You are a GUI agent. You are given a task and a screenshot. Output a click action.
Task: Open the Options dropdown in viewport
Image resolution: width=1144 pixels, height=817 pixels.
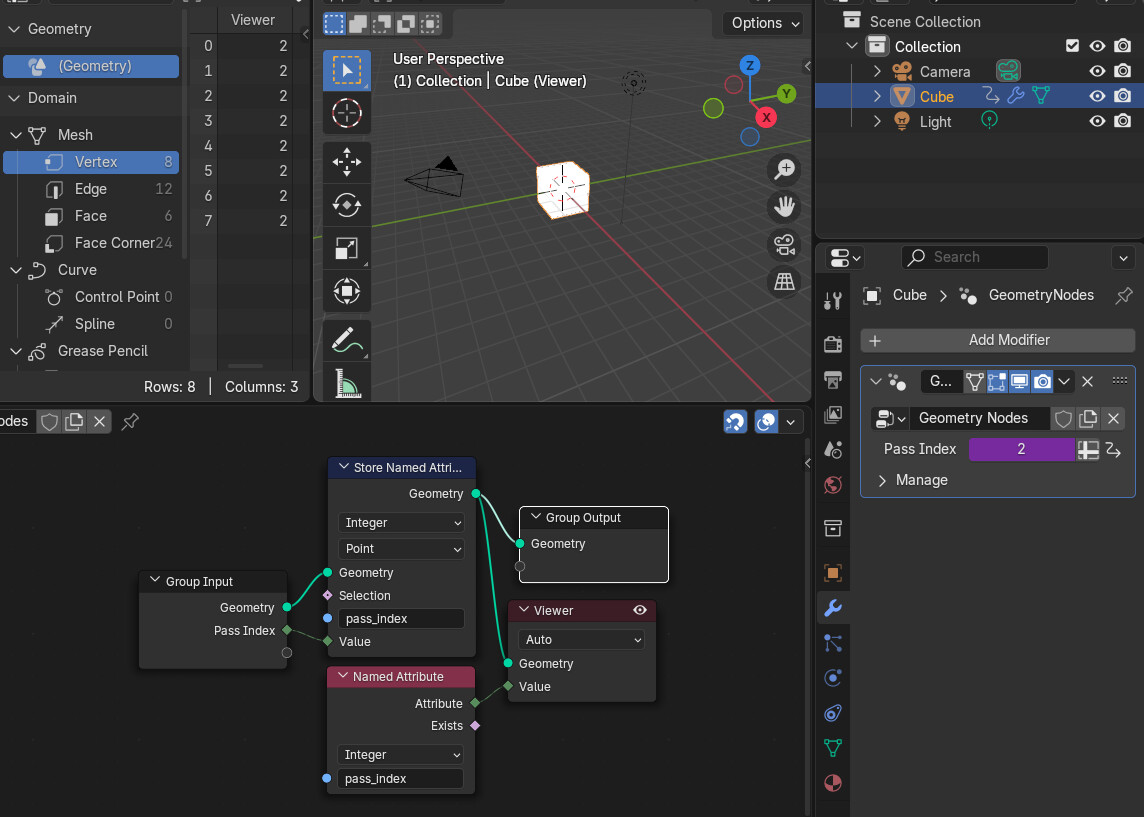[x=764, y=23]
